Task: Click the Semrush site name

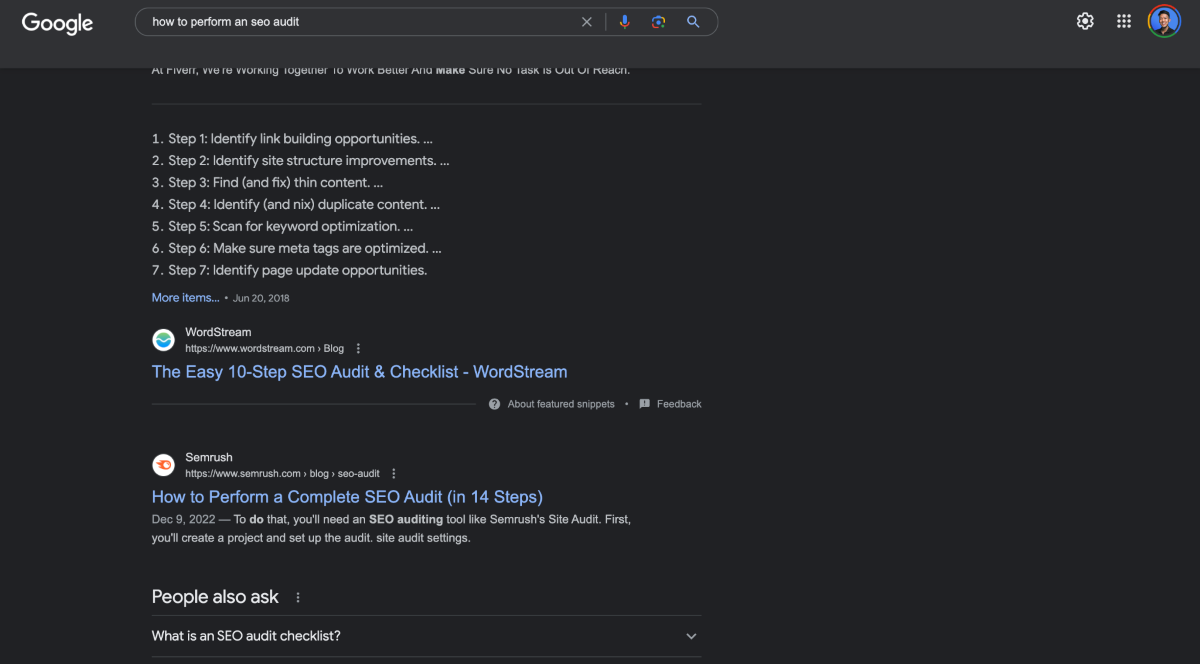Action: (x=208, y=457)
